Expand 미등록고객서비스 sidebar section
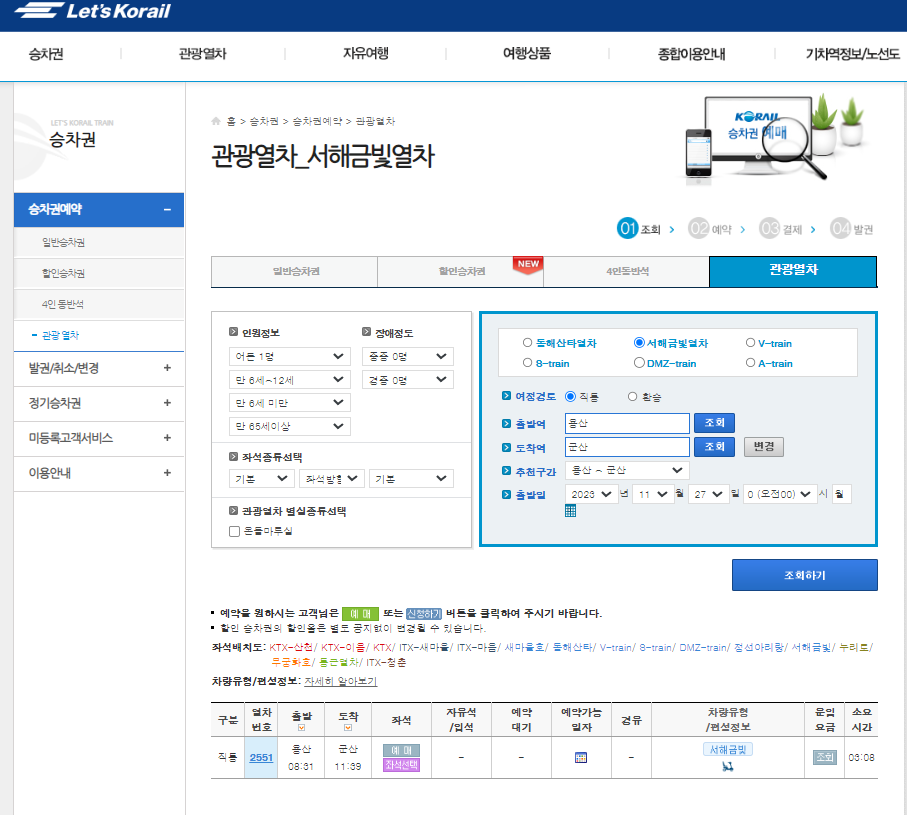This screenshot has width=907, height=815. [x=167, y=438]
